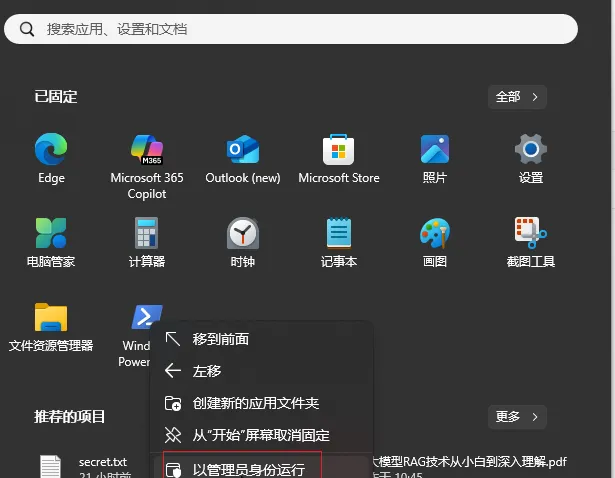Open 文件资源管理器 file explorer
Image resolution: width=615 pixels, height=478 pixels.
51,327
